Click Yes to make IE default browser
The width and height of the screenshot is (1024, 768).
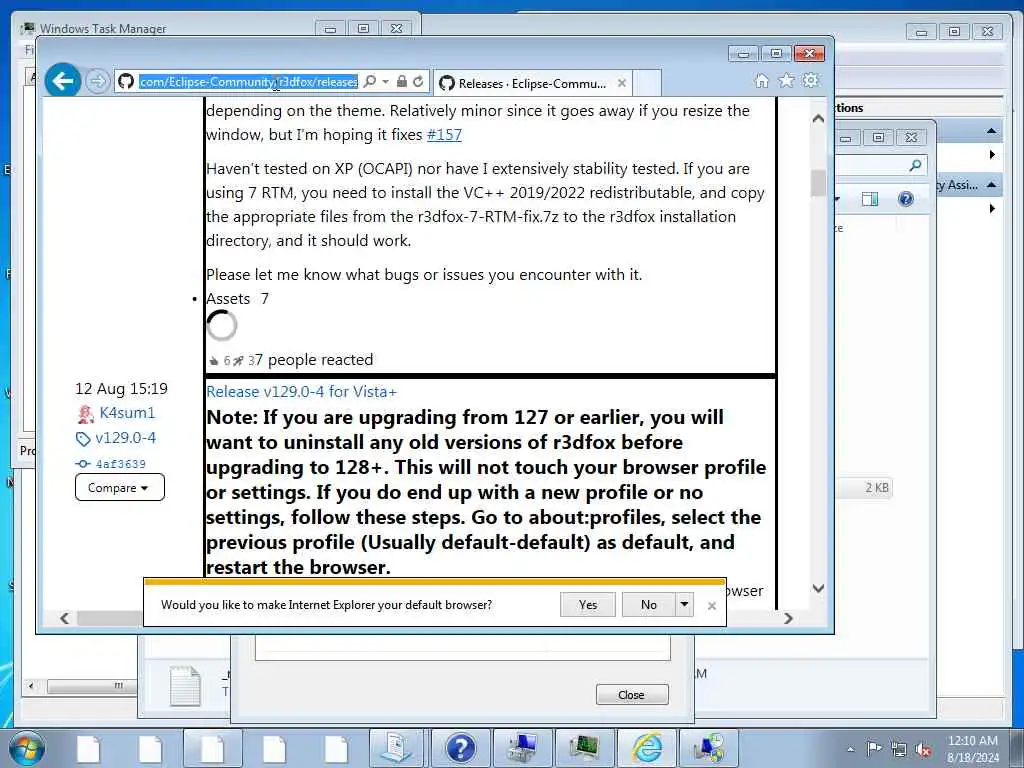(x=588, y=605)
